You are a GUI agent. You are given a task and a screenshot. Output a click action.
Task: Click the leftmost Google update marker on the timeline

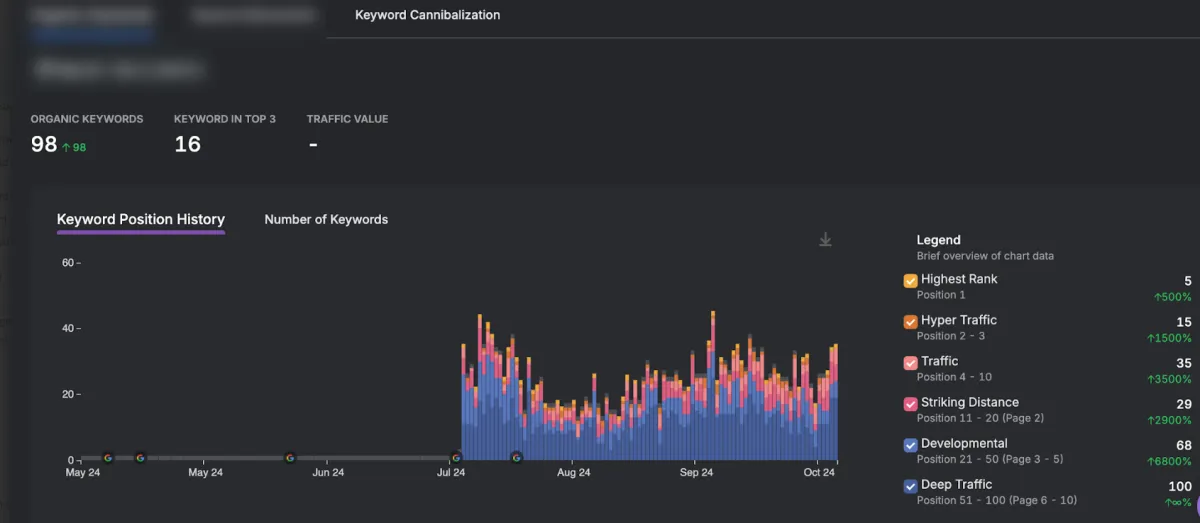coord(108,458)
